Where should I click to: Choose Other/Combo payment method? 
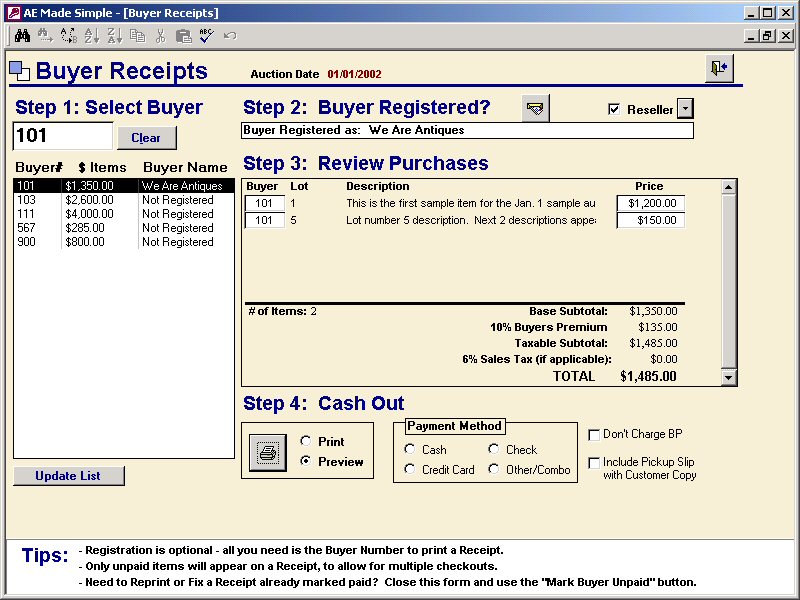pyautogui.click(x=493, y=469)
